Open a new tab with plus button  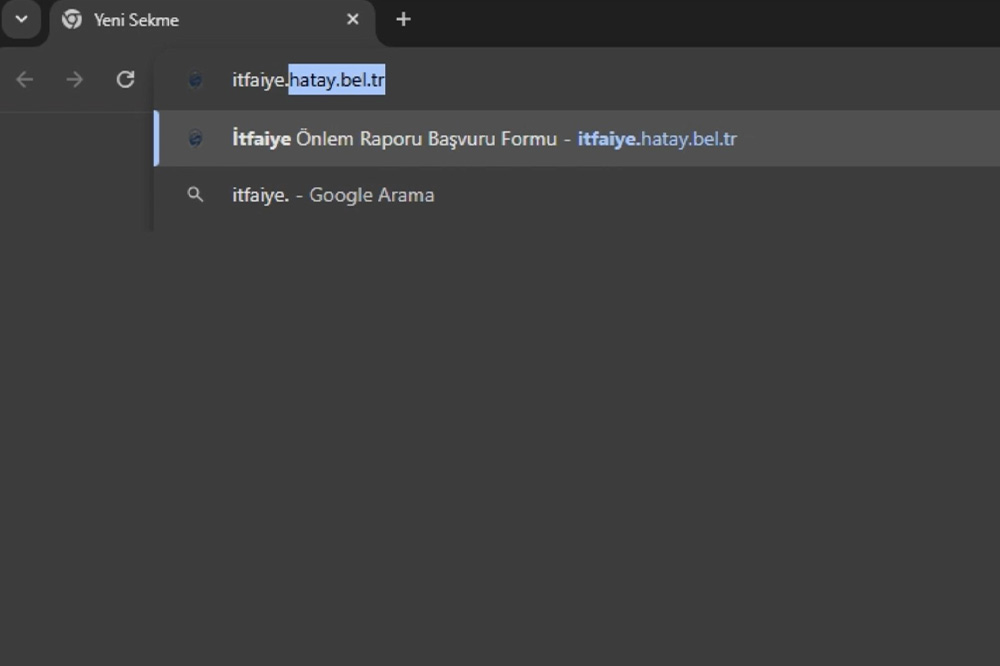pos(403,19)
